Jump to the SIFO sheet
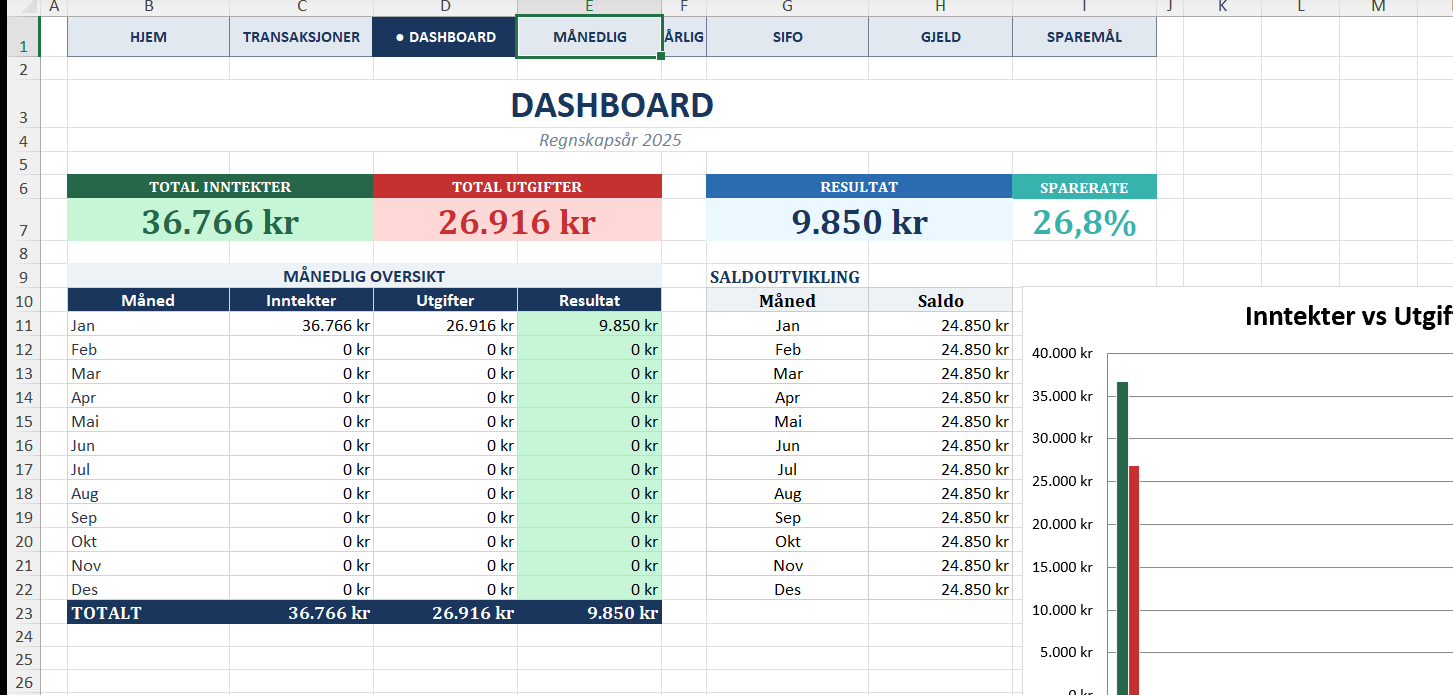 (787, 37)
